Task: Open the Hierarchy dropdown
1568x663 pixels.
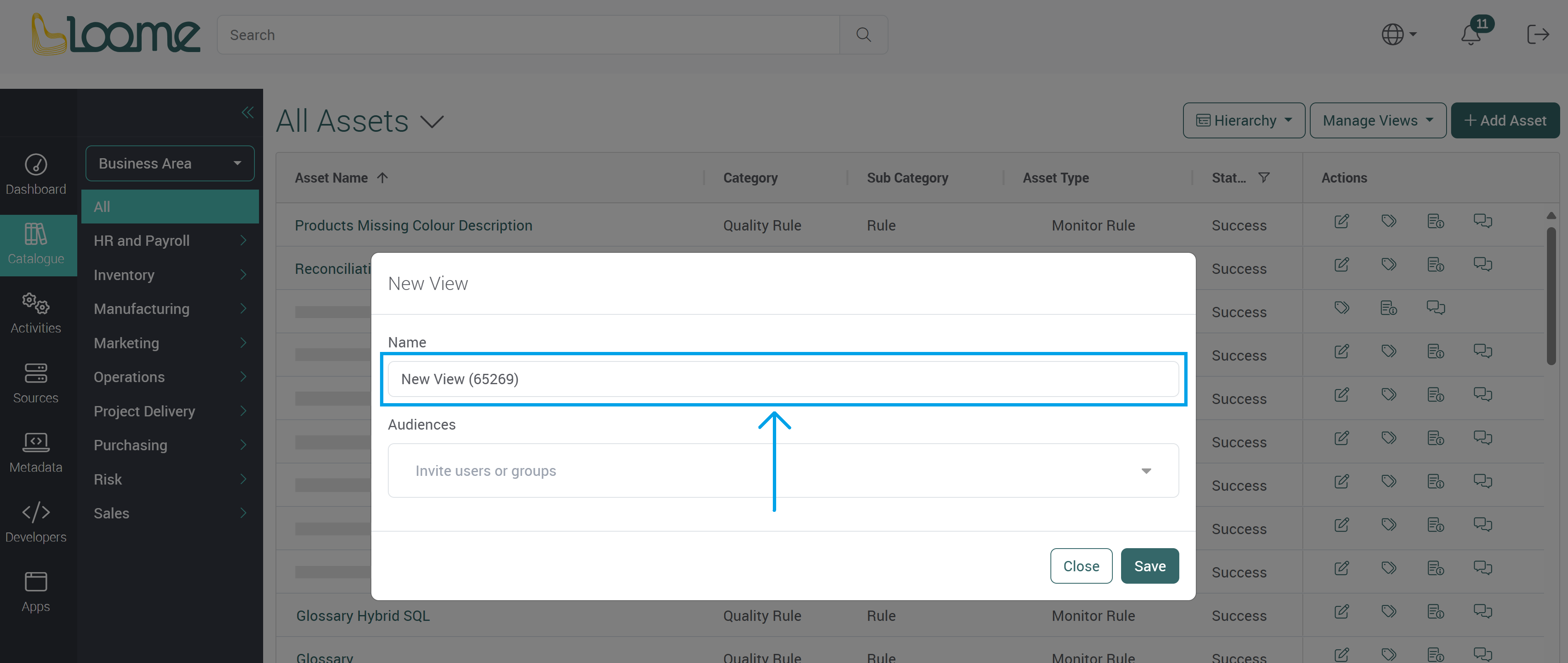Action: click(1244, 121)
